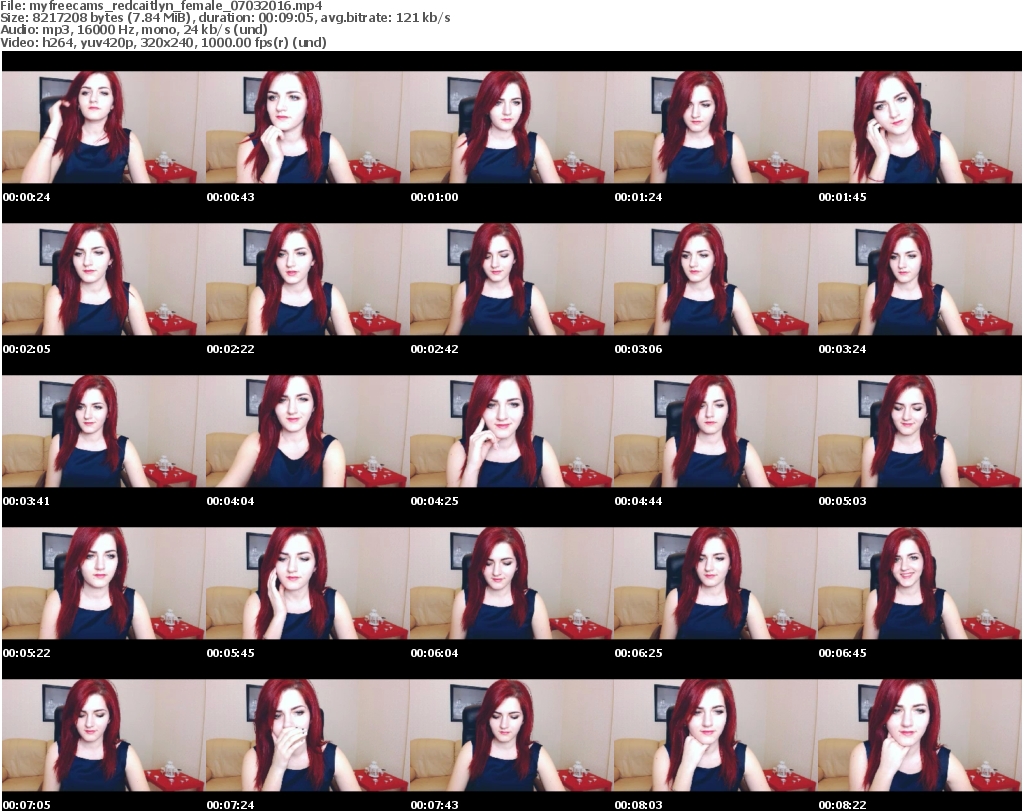
Task: Select the thumbnail frame at 00:03:41
Action: point(104,432)
